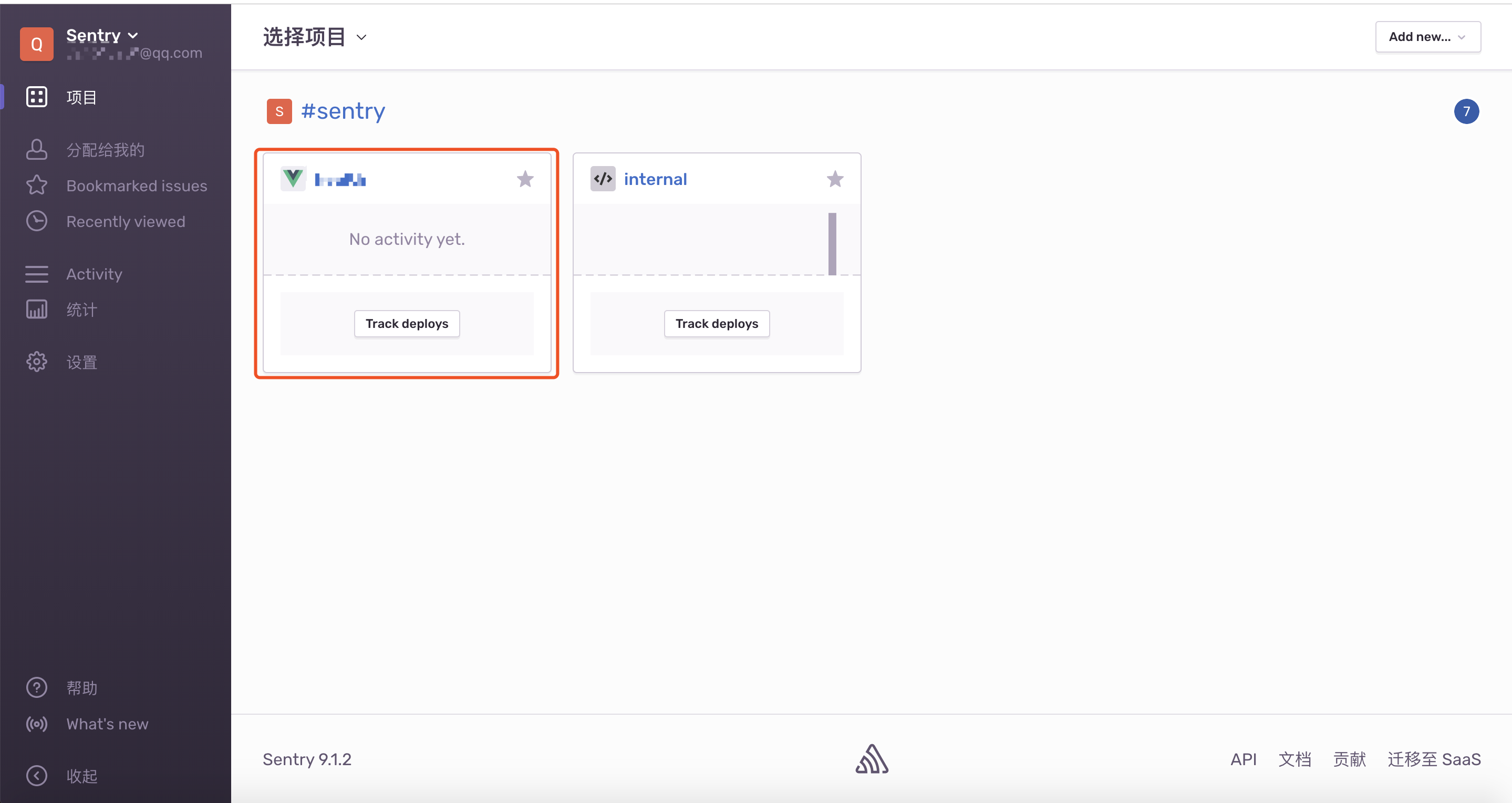Open the settings gear icon in sidebar
Image resolution: width=1512 pixels, height=803 pixels.
point(36,362)
